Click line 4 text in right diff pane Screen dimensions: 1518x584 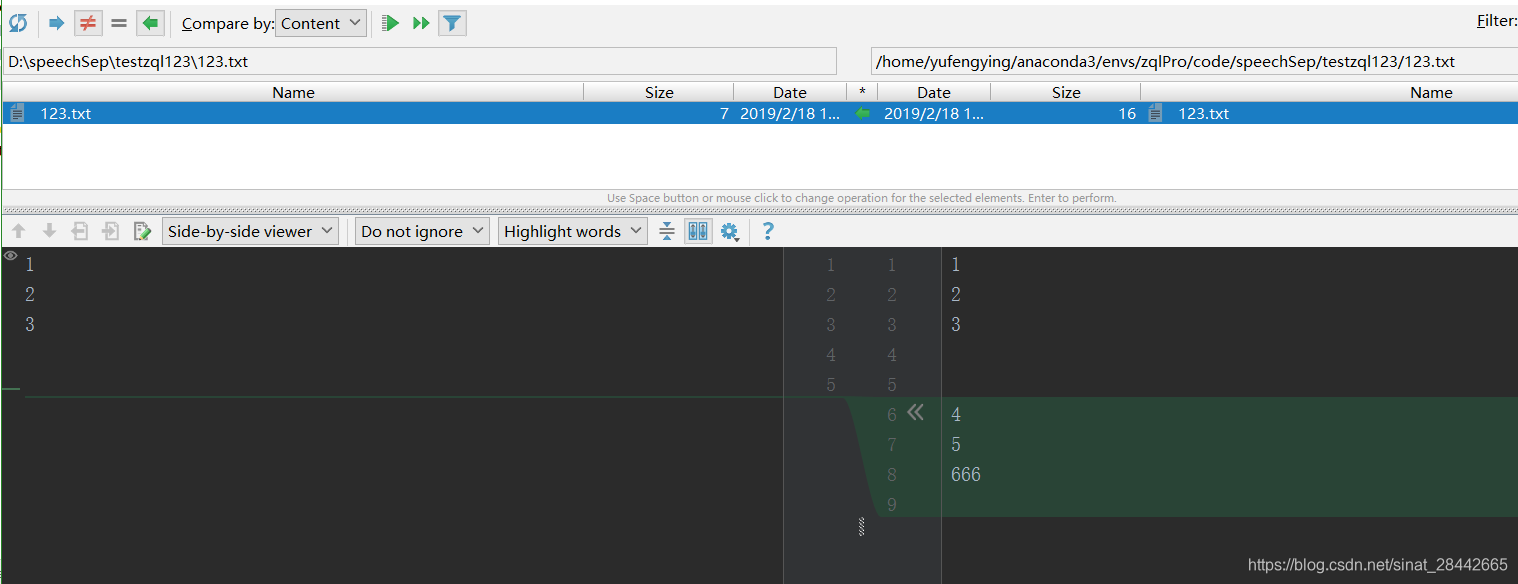[956, 414]
